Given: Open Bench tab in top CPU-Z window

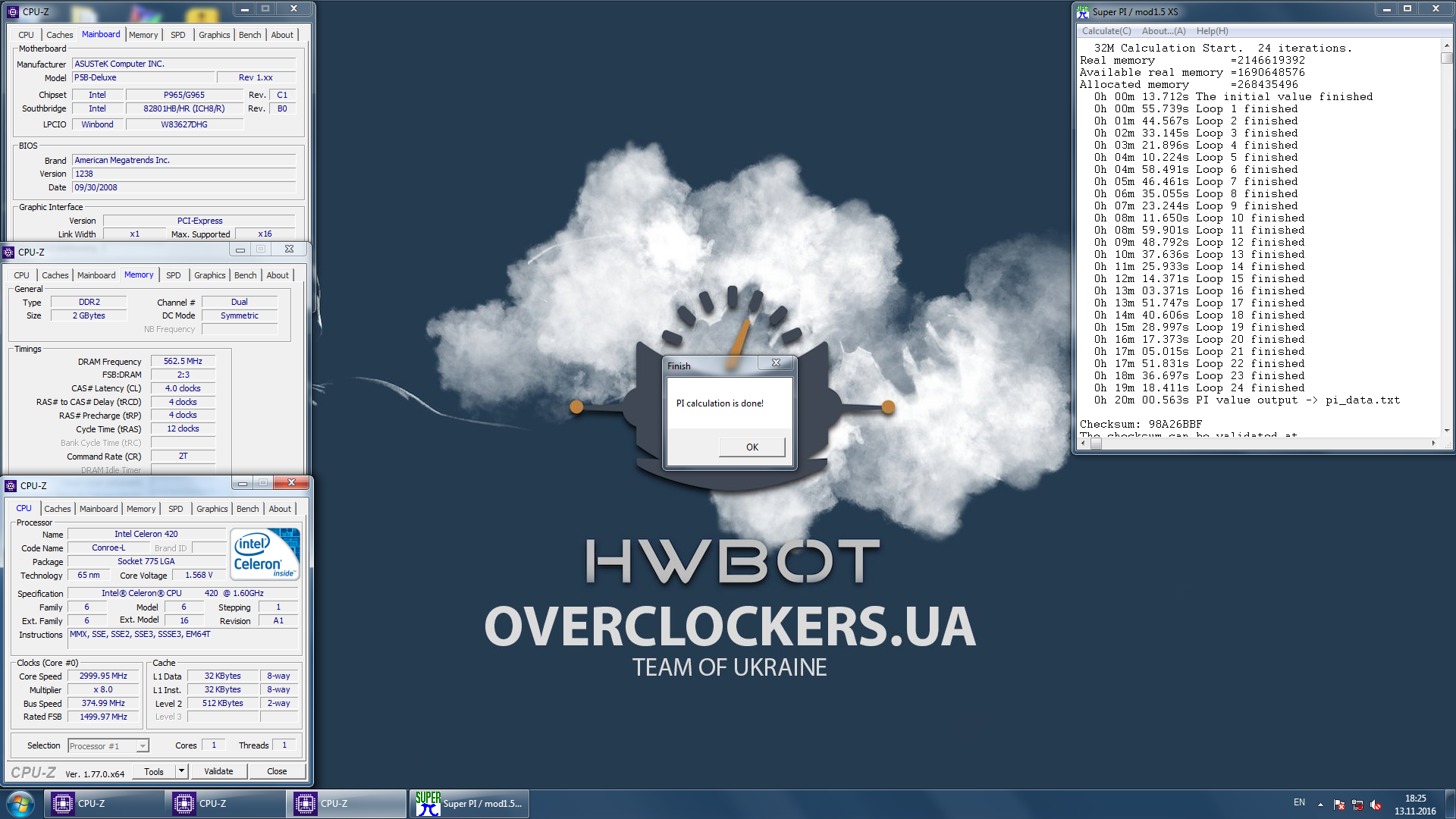Looking at the screenshot, I should 249,35.
